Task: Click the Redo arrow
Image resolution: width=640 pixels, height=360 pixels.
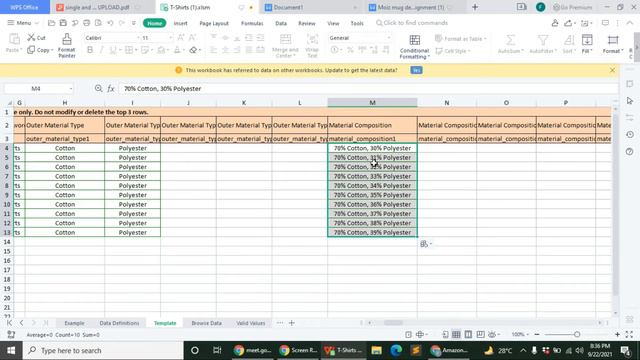Action: pos(122,23)
